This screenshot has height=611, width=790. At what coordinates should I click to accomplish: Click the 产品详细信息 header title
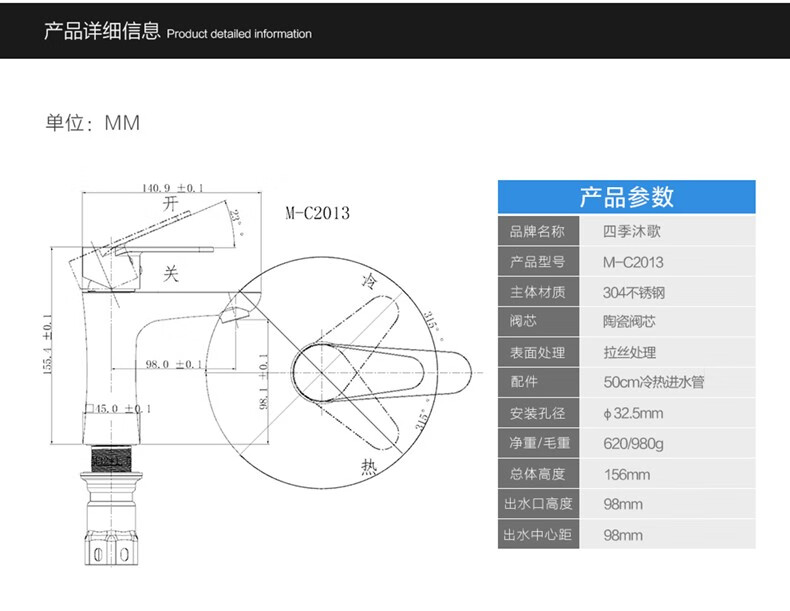[x=102, y=31]
